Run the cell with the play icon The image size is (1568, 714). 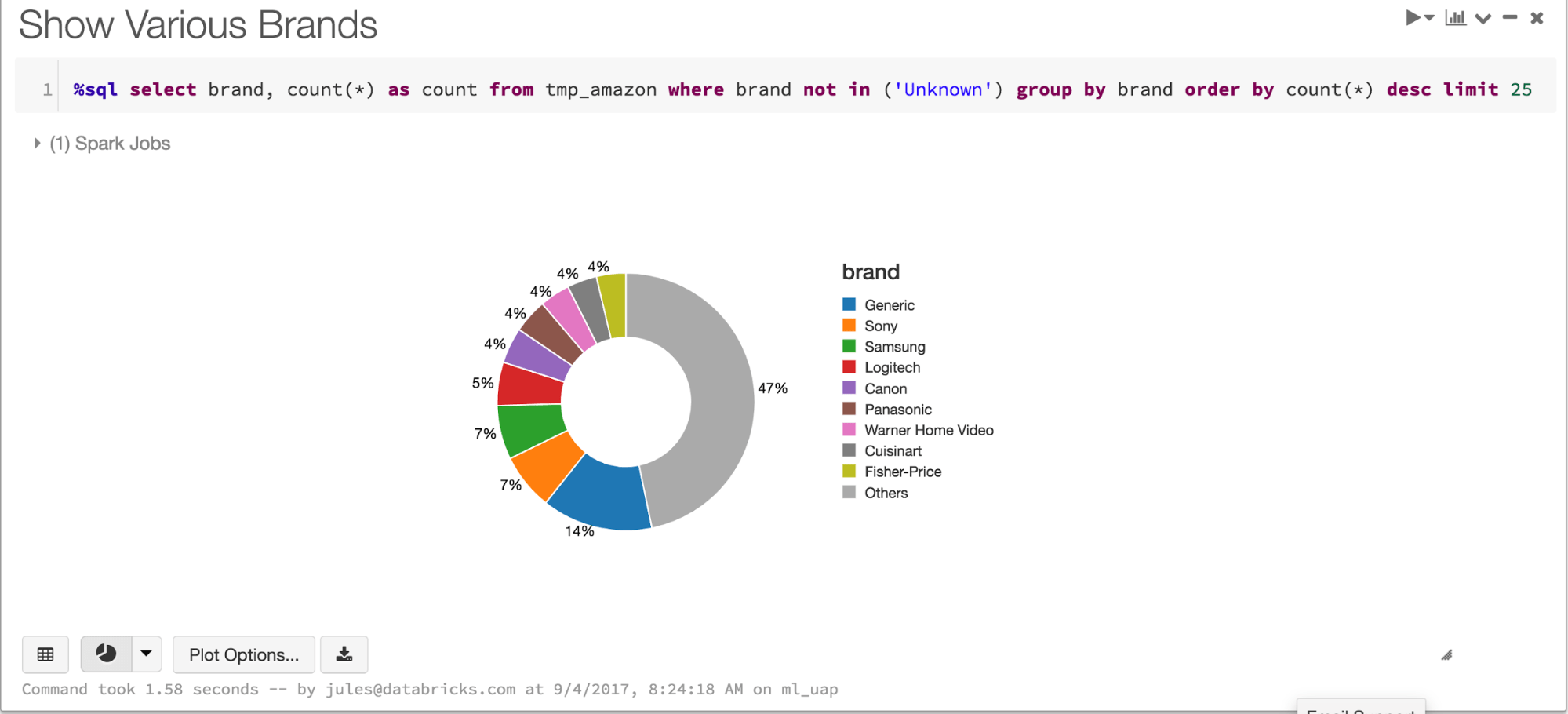pos(1413,17)
